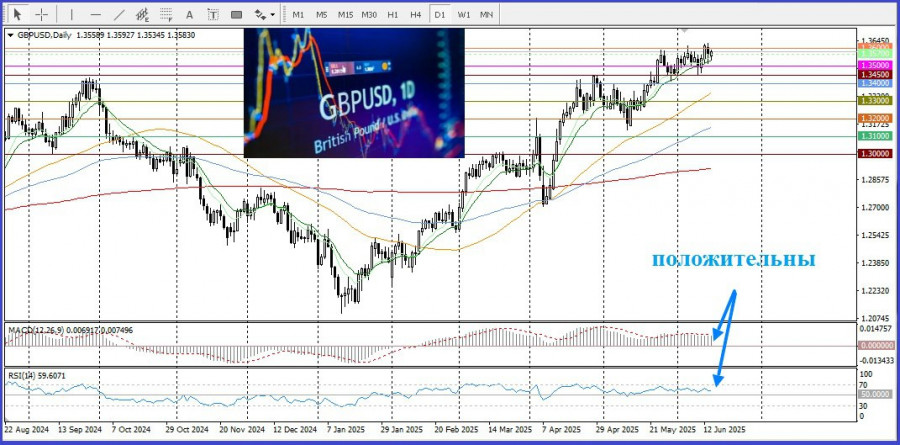Activate the crosshair tool
The width and height of the screenshot is (900, 445).
[x=42, y=14]
